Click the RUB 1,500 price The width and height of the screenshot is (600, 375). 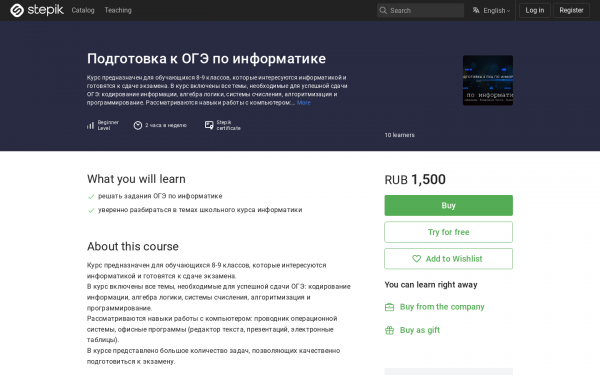(415, 179)
